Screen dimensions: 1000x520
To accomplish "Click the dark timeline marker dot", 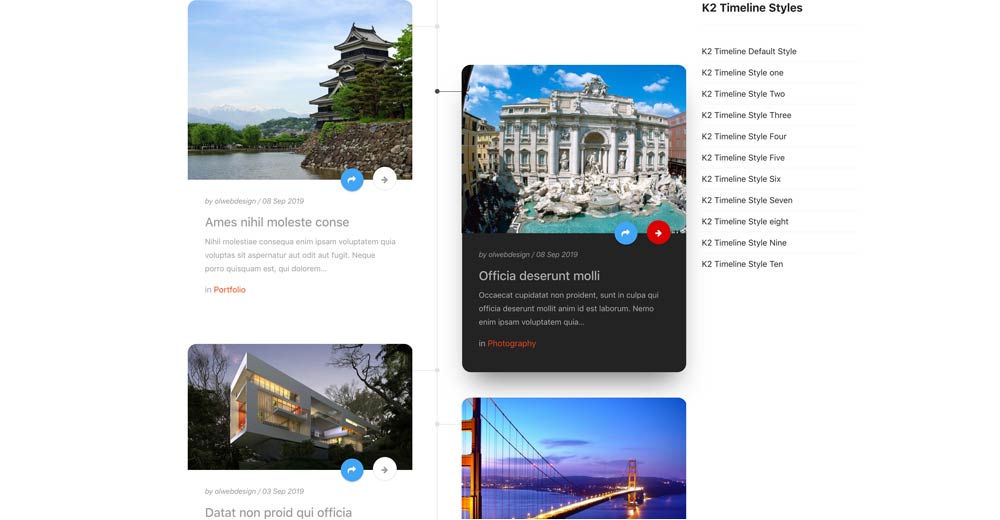I will [x=437, y=91].
